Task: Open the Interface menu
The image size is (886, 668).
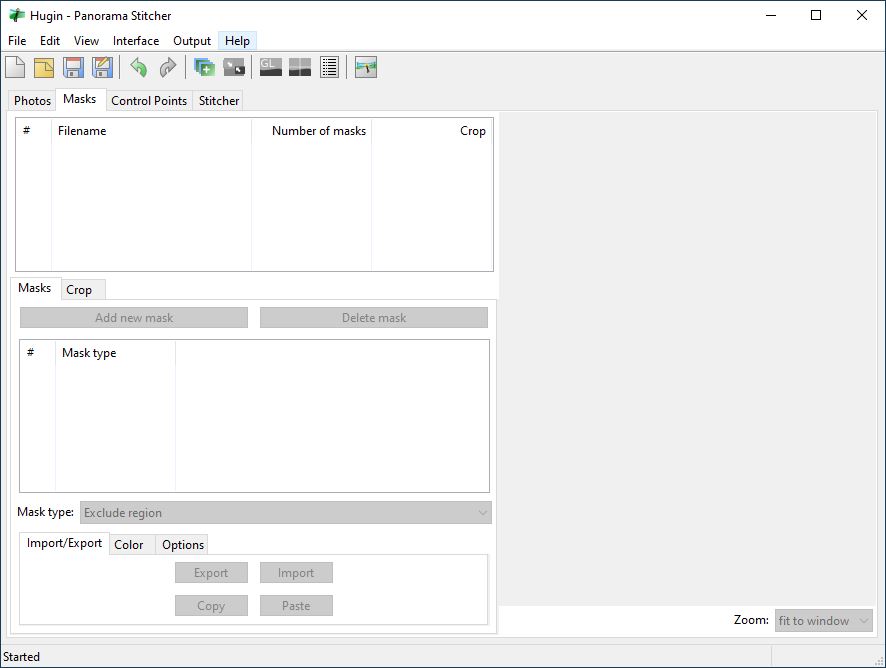Action: coord(136,41)
